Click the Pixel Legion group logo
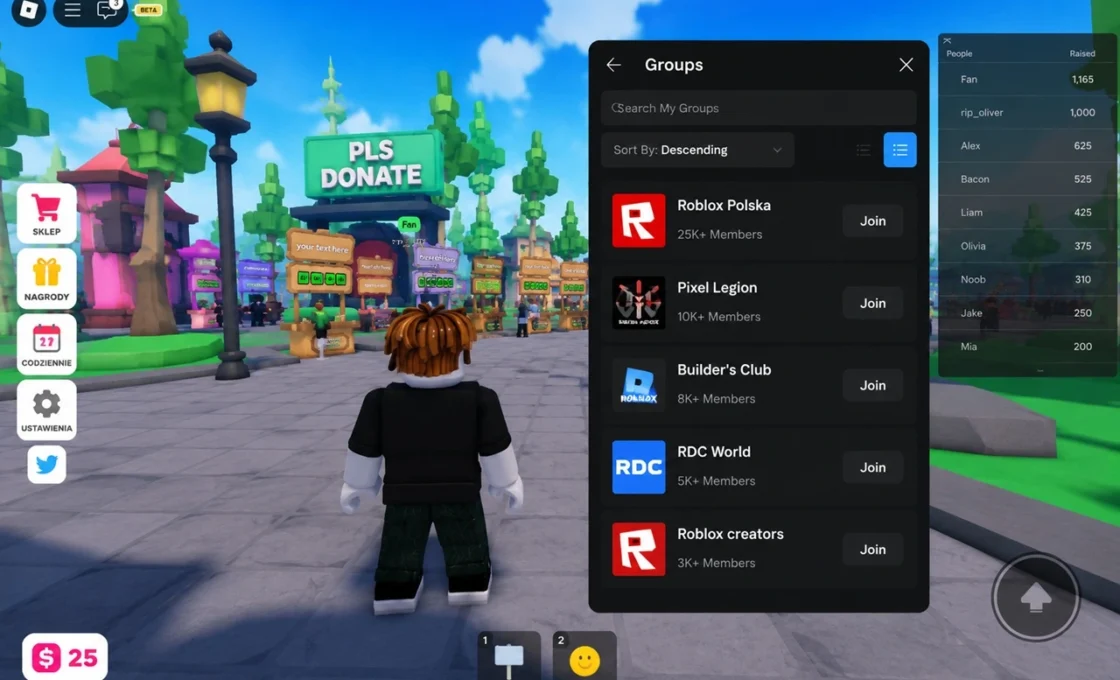The width and height of the screenshot is (1120, 680). (x=639, y=303)
